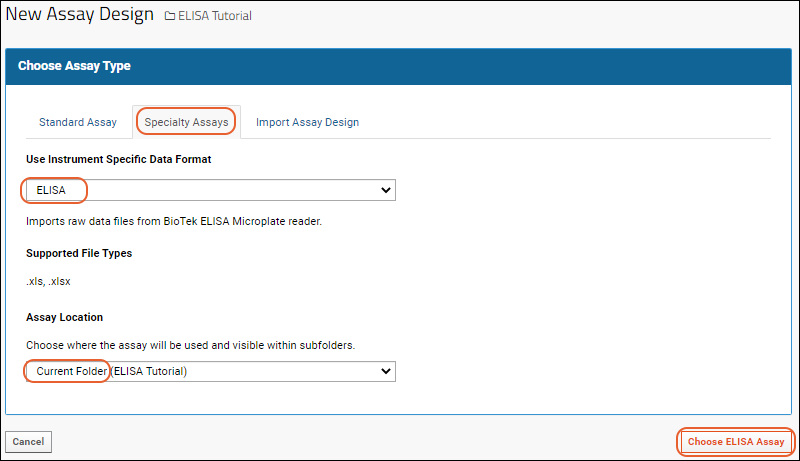Click the Supported File Types heading

coord(79,253)
